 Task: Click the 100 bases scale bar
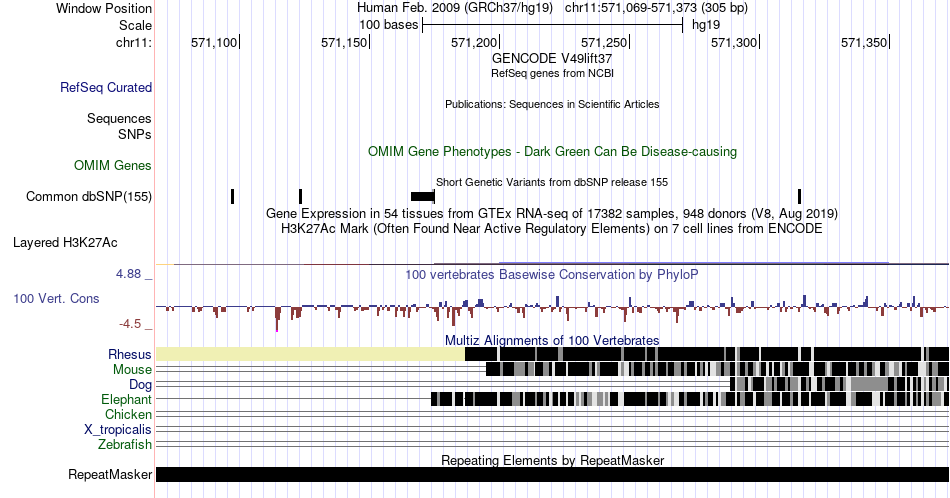(553, 25)
